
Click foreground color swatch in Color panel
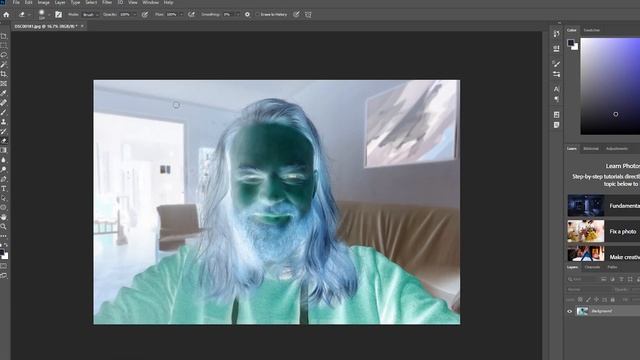point(571,42)
